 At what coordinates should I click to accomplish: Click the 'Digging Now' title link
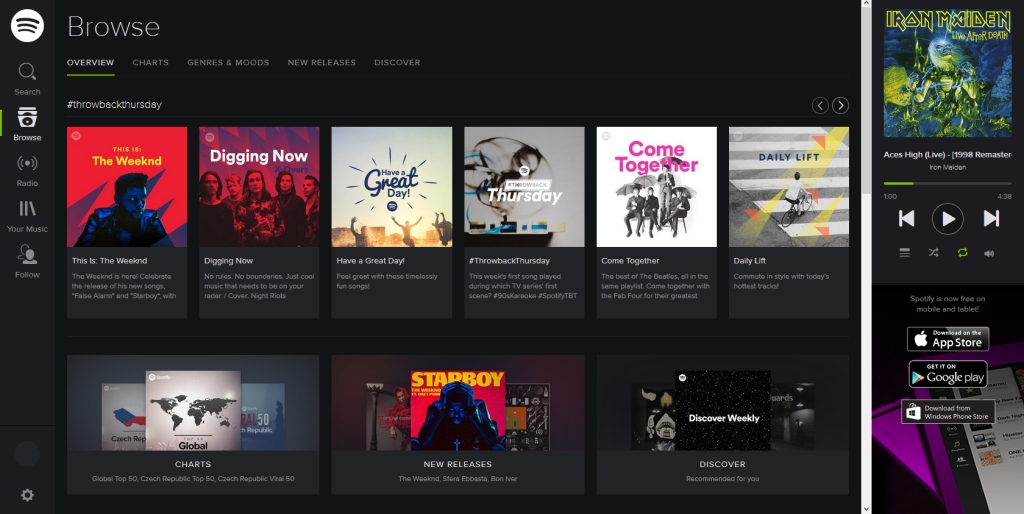(229, 261)
